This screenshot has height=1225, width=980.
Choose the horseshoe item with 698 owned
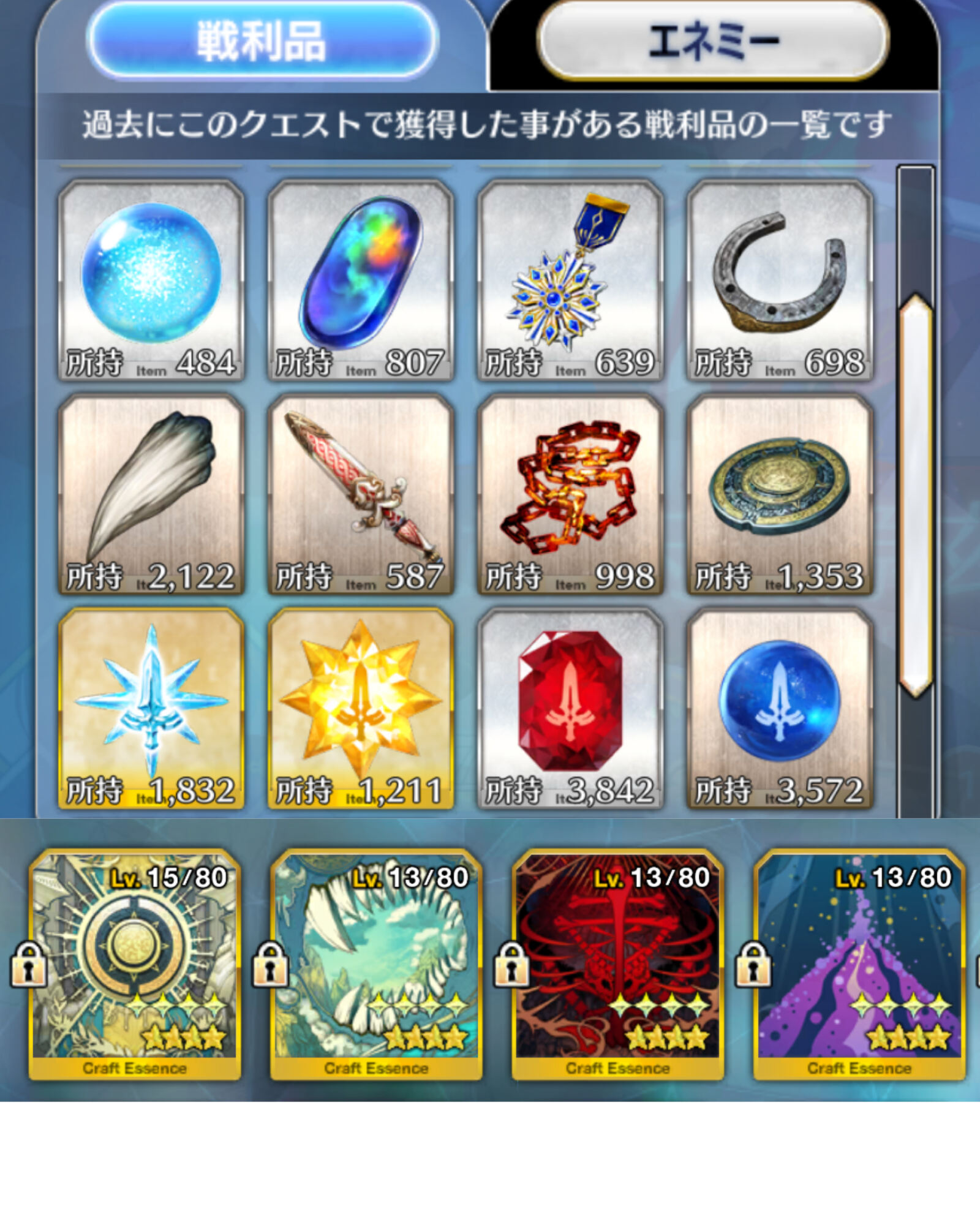point(780,281)
